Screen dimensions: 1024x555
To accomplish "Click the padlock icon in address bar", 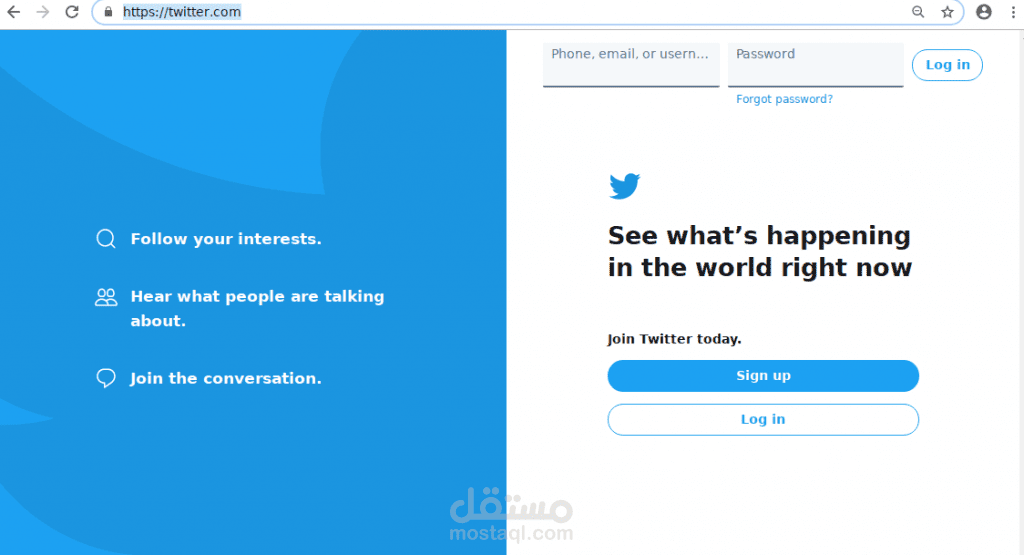I will 108,12.
